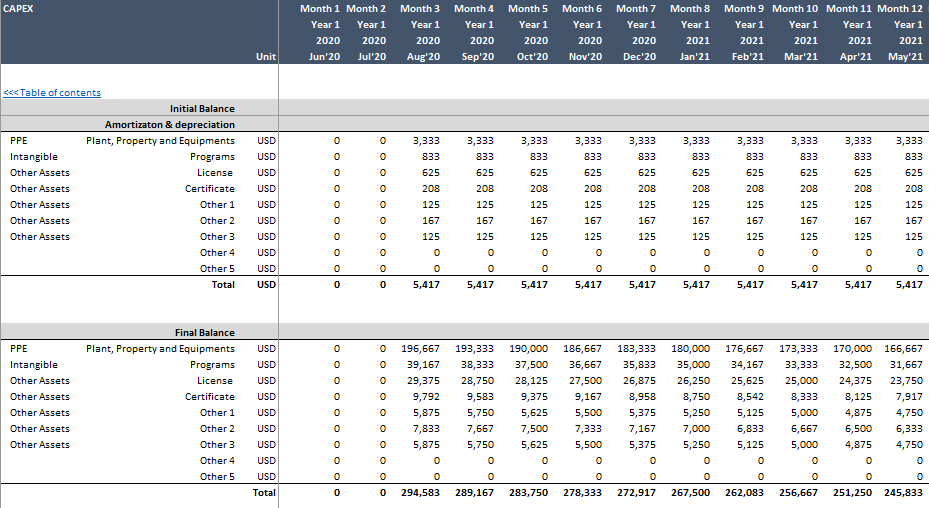The height and width of the screenshot is (508, 929).
Task: Select the Initial Balance section header
Action: (x=202, y=108)
